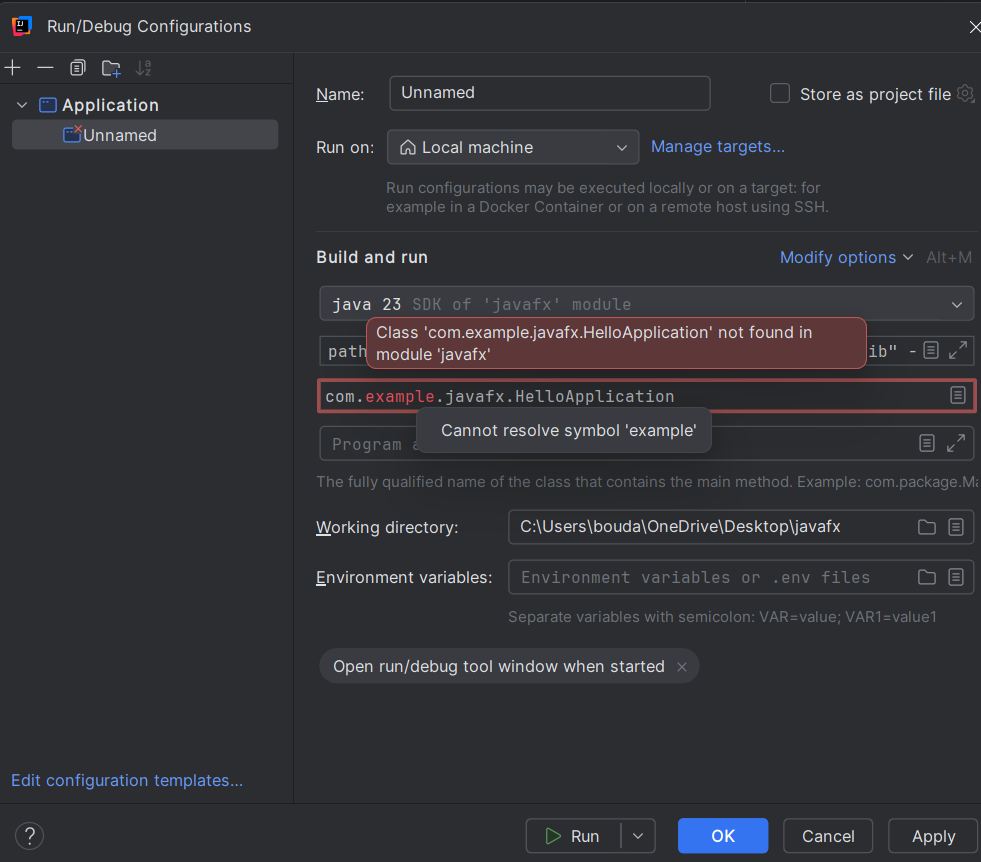Open Edit configuration templates
This screenshot has height=862, width=981.
126,780
